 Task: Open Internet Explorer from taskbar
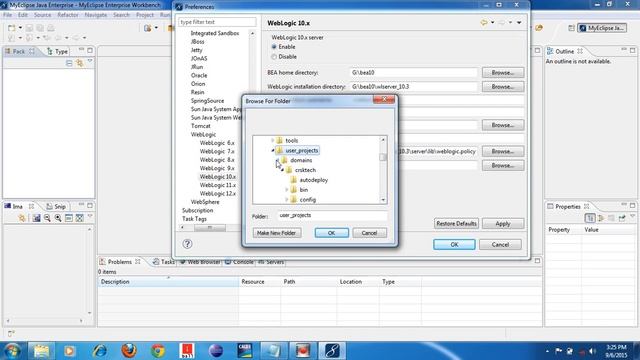tap(100, 351)
